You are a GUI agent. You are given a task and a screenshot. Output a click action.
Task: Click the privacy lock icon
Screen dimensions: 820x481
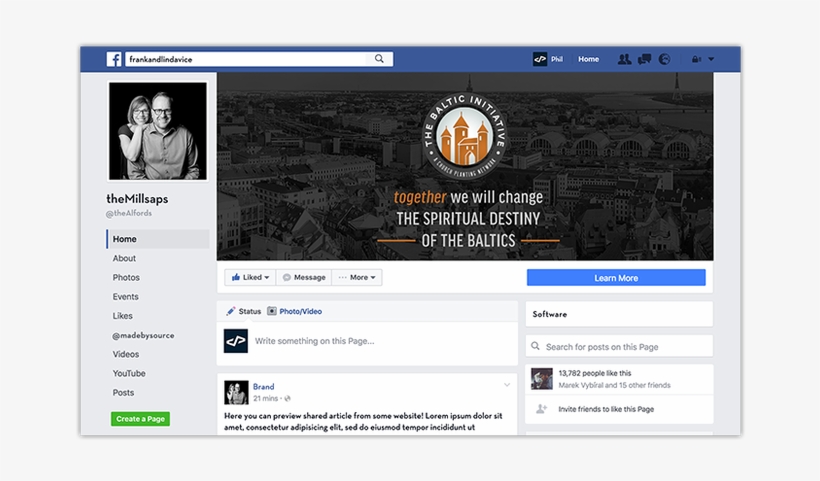[696, 59]
